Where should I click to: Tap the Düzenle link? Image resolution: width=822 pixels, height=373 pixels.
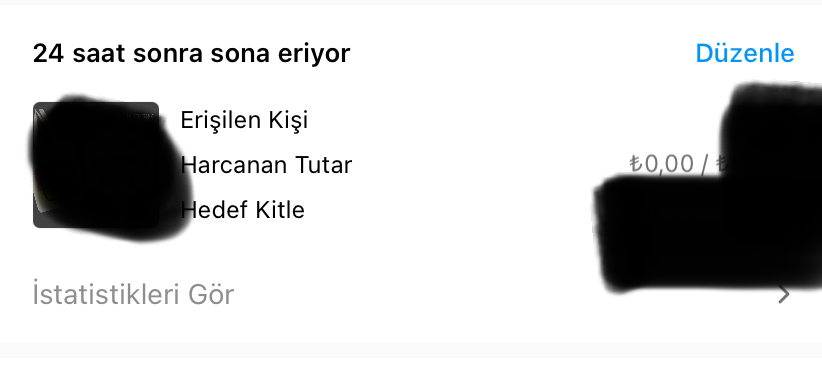click(745, 53)
